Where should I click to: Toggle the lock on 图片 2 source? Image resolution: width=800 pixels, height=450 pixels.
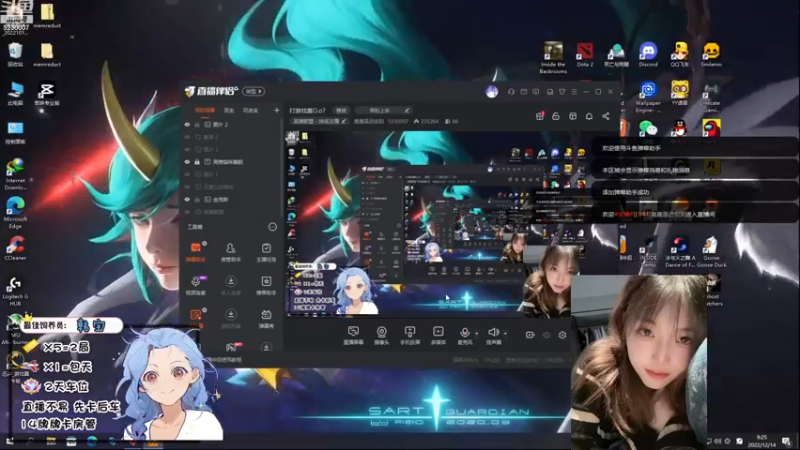pyautogui.click(x=197, y=124)
